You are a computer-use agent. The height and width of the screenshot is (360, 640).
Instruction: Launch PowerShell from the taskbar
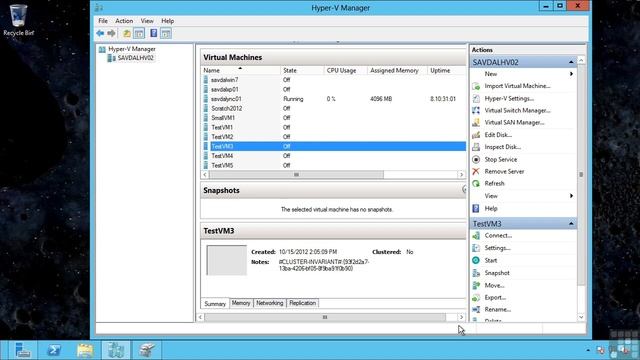tap(54, 350)
